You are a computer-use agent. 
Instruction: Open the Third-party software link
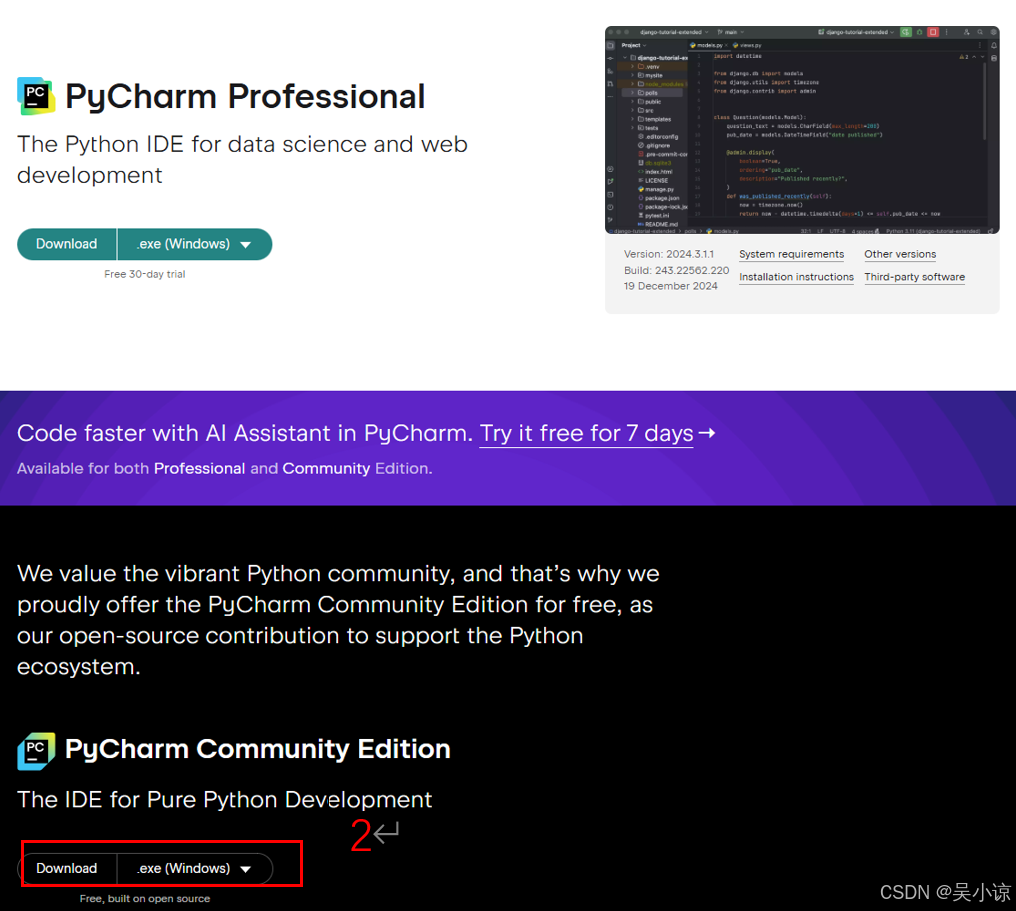pos(914,277)
